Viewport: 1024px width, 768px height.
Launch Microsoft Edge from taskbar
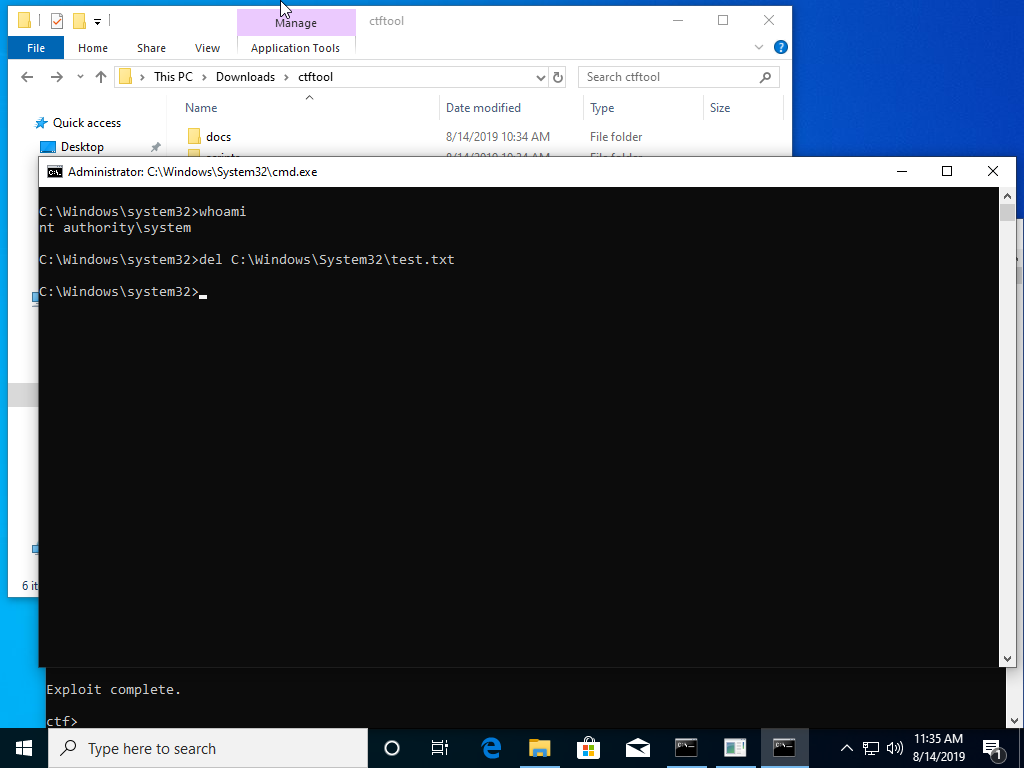coord(491,748)
